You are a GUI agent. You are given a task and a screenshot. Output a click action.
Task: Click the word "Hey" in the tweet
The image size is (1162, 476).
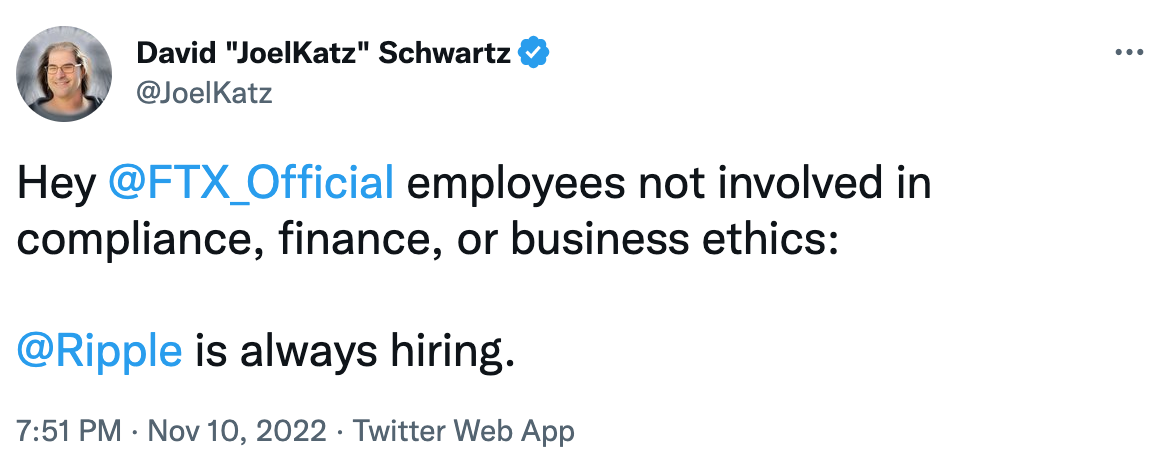click(x=56, y=185)
